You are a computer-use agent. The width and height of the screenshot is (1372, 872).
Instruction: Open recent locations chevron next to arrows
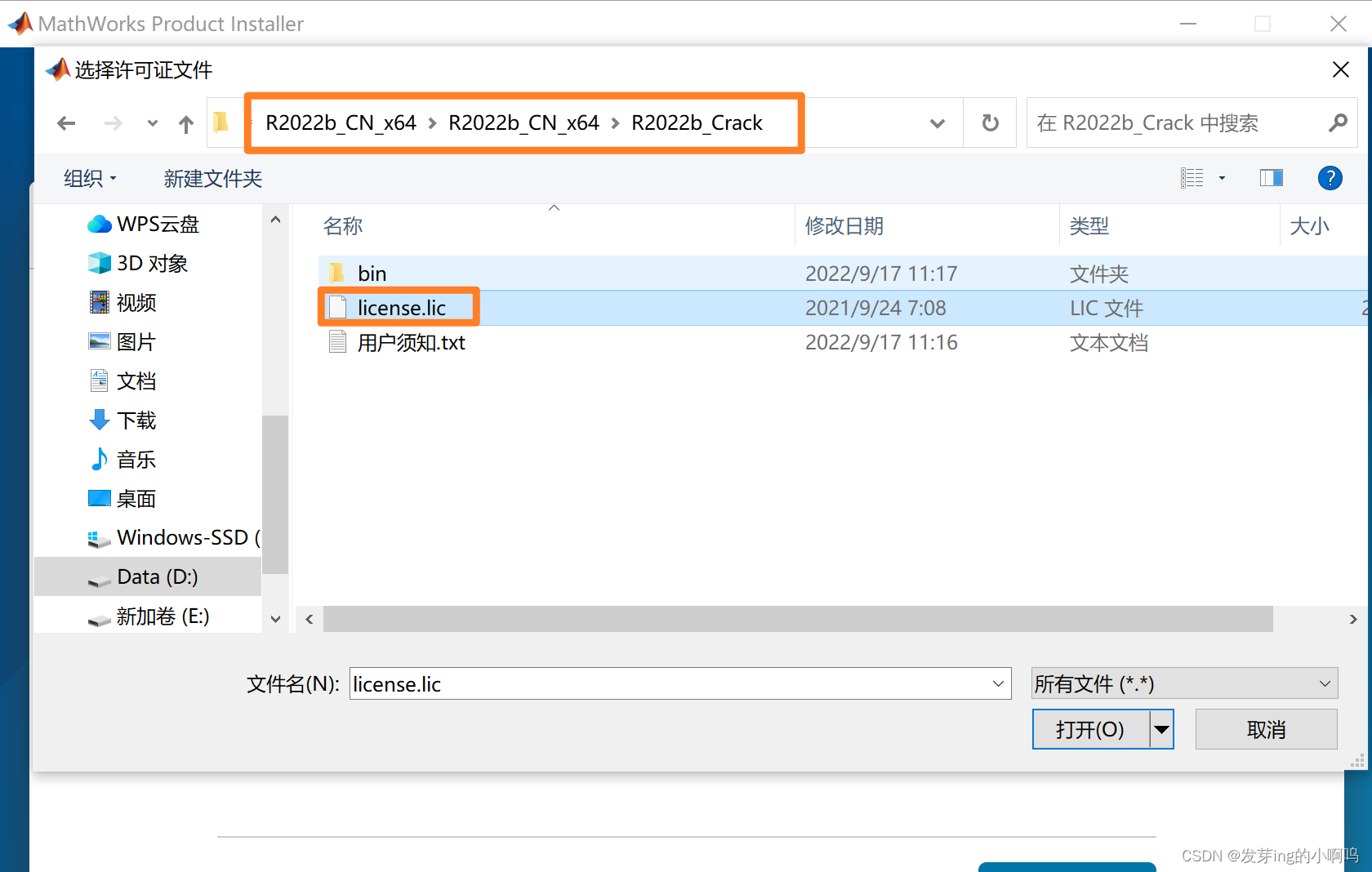click(153, 123)
